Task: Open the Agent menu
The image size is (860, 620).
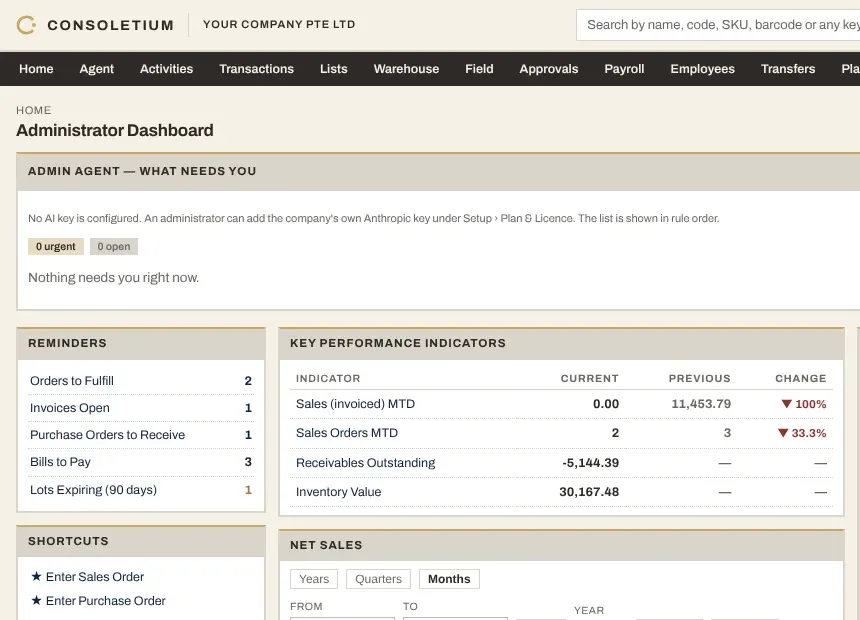Action: (97, 69)
